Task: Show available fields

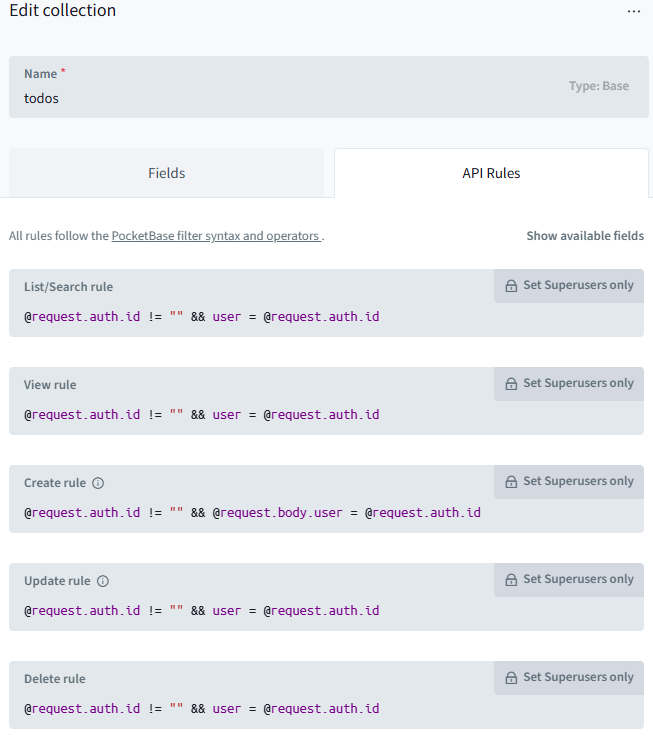Action: [x=585, y=236]
